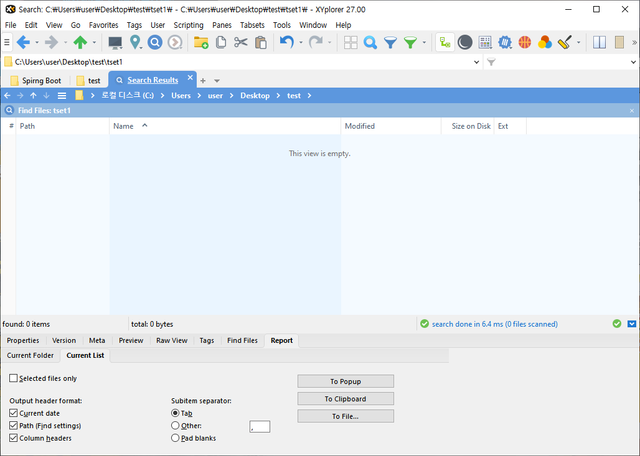Click the 'To File...' button

coord(345,416)
